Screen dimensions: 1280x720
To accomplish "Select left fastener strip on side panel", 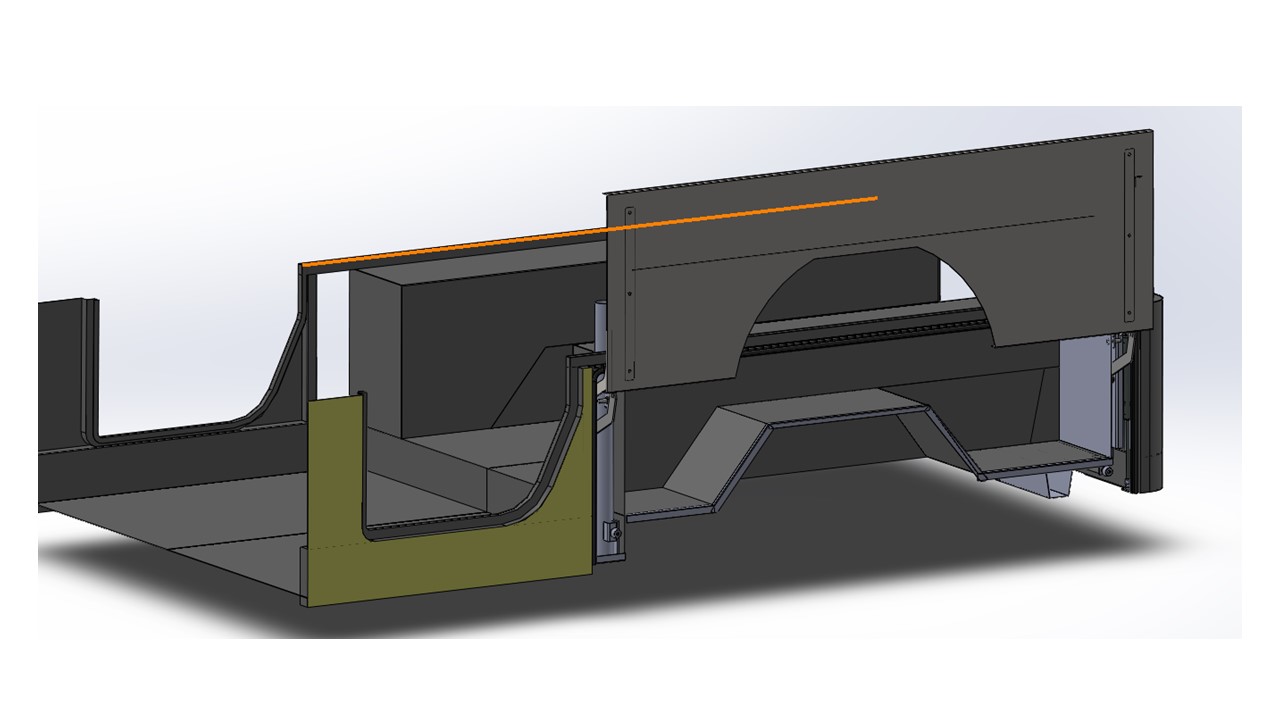I will tap(629, 293).
